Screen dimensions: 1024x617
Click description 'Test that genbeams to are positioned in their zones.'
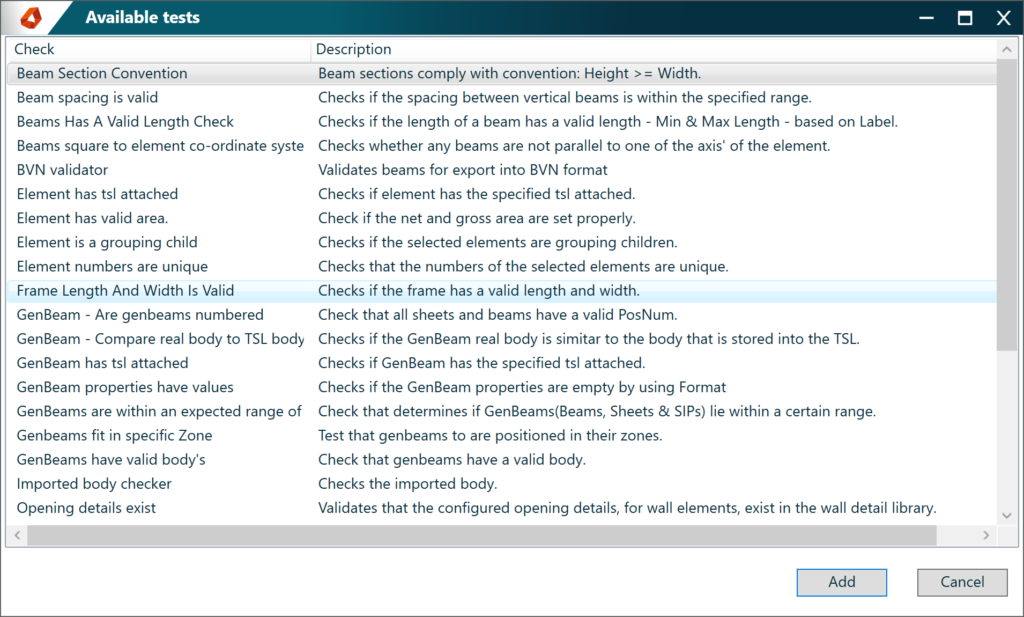pyautogui.click(x=490, y=435)
